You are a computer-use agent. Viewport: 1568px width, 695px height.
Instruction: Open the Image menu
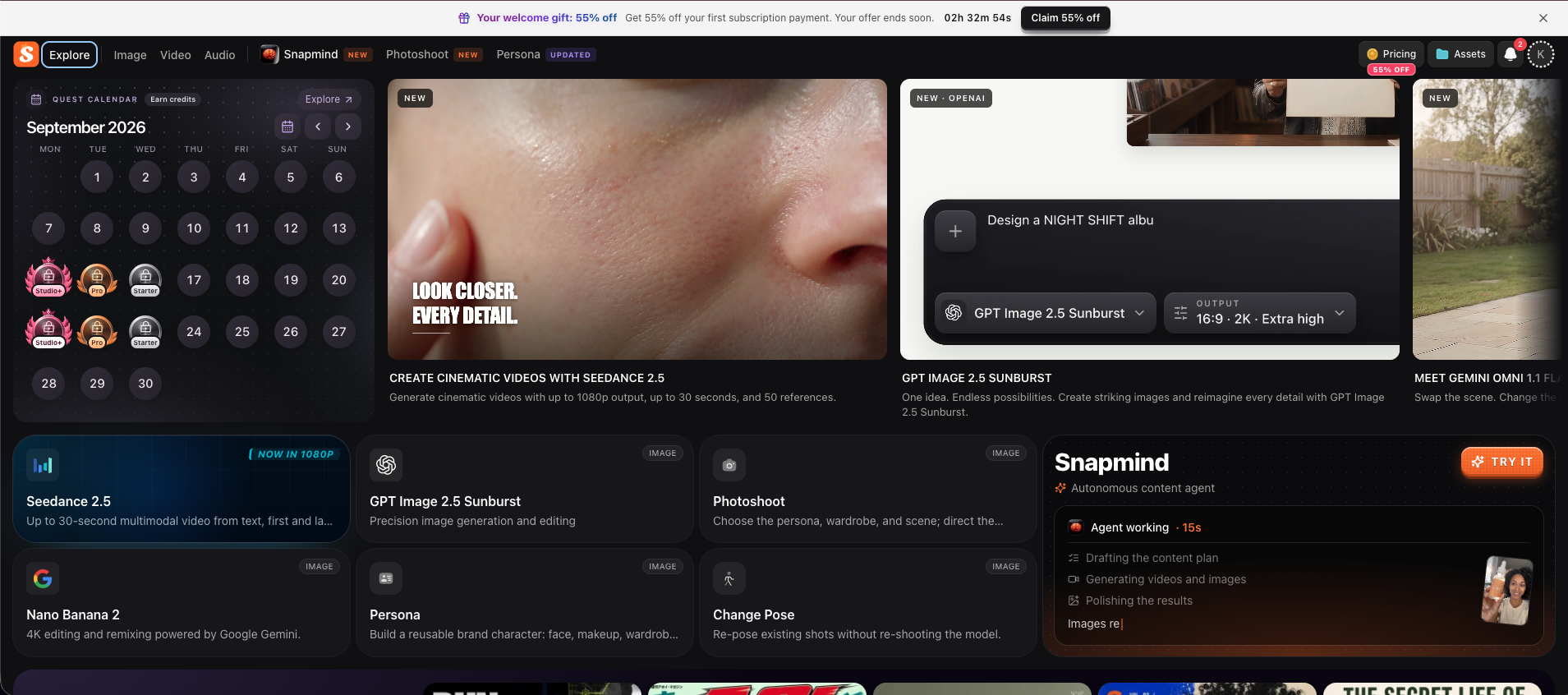click(130, 55)
